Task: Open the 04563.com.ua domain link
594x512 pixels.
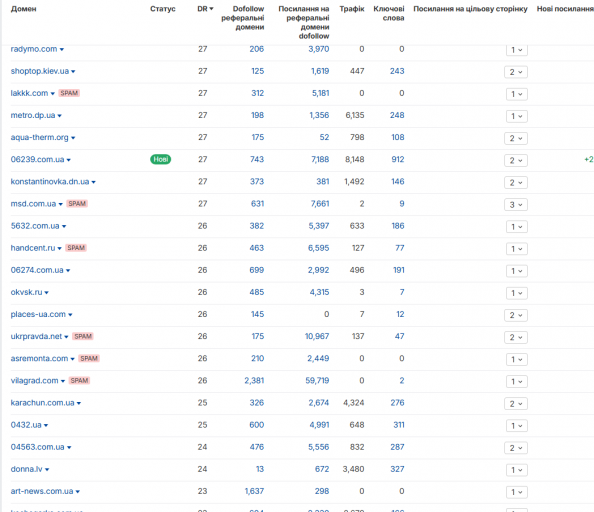Action: [x=38, y=447]
